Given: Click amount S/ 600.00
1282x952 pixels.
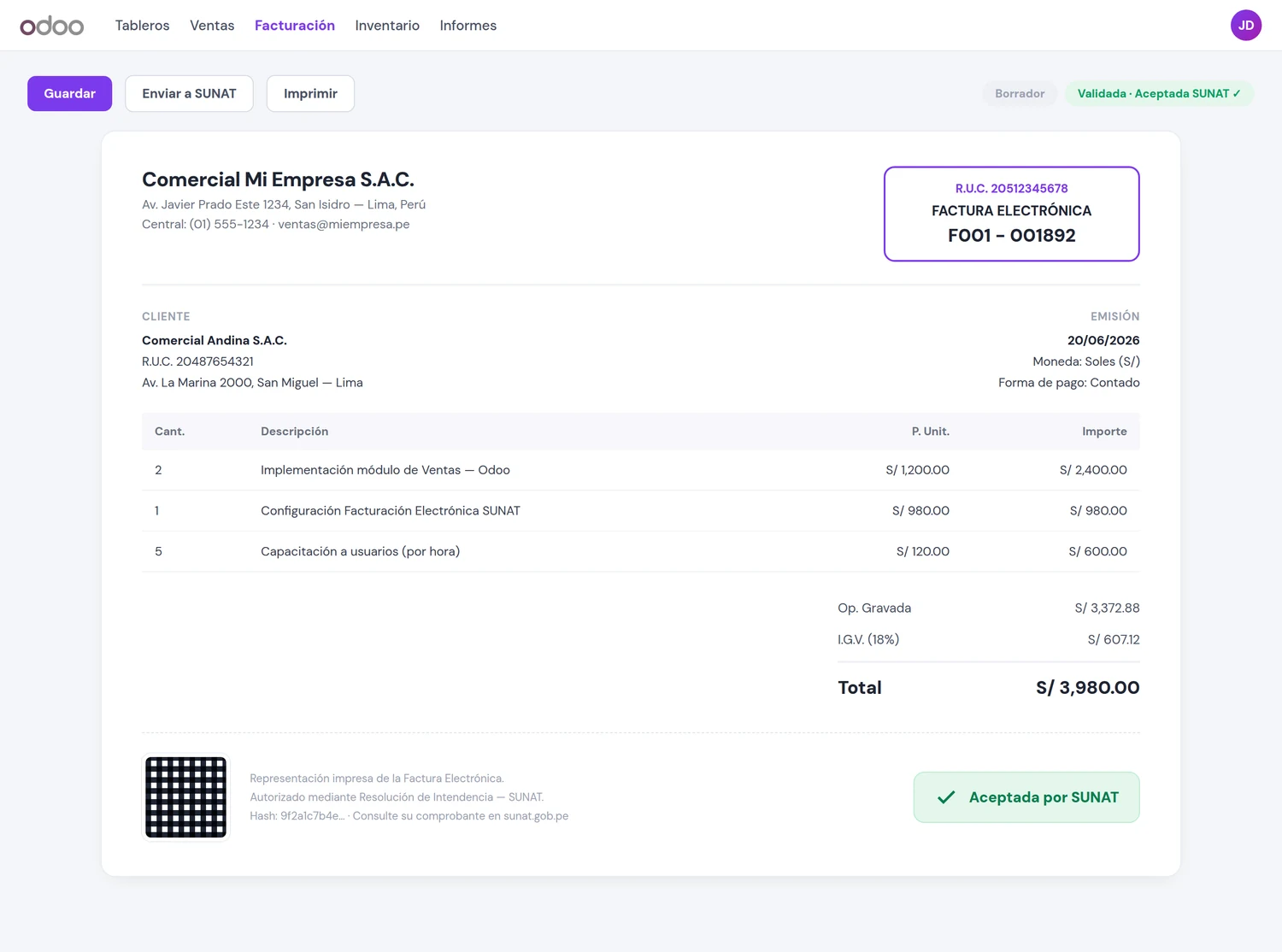Looking at the screenshot, I should click(1098, 551).
